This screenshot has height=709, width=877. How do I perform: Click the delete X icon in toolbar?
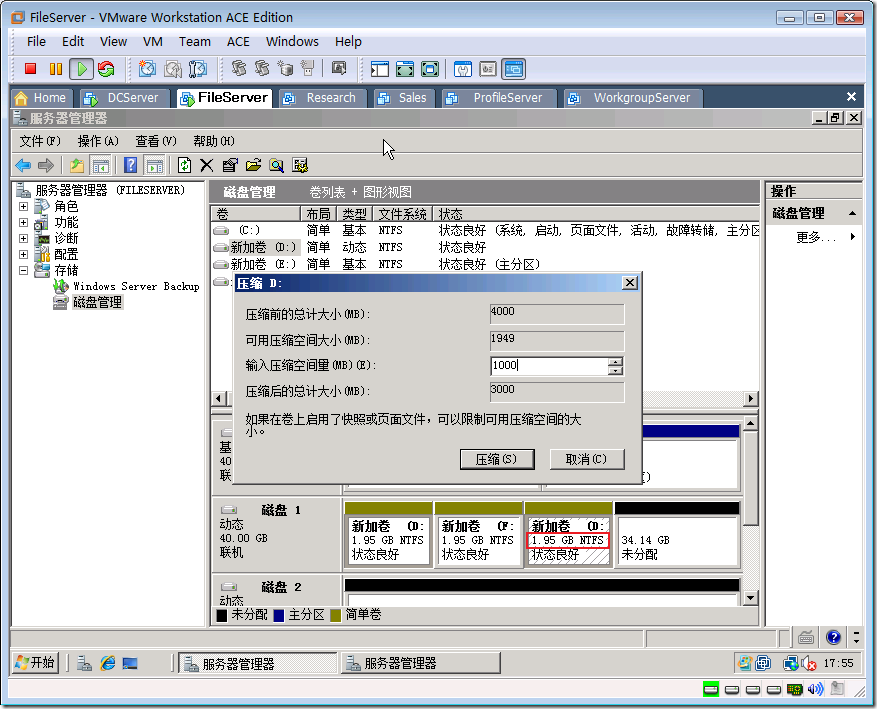pyautogui.click(x=206, y=165)
